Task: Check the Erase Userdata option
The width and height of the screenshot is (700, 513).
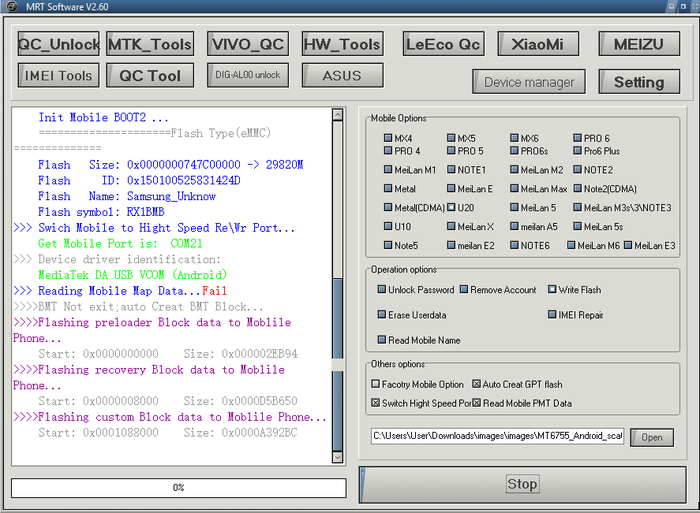Action: [383, 315]
